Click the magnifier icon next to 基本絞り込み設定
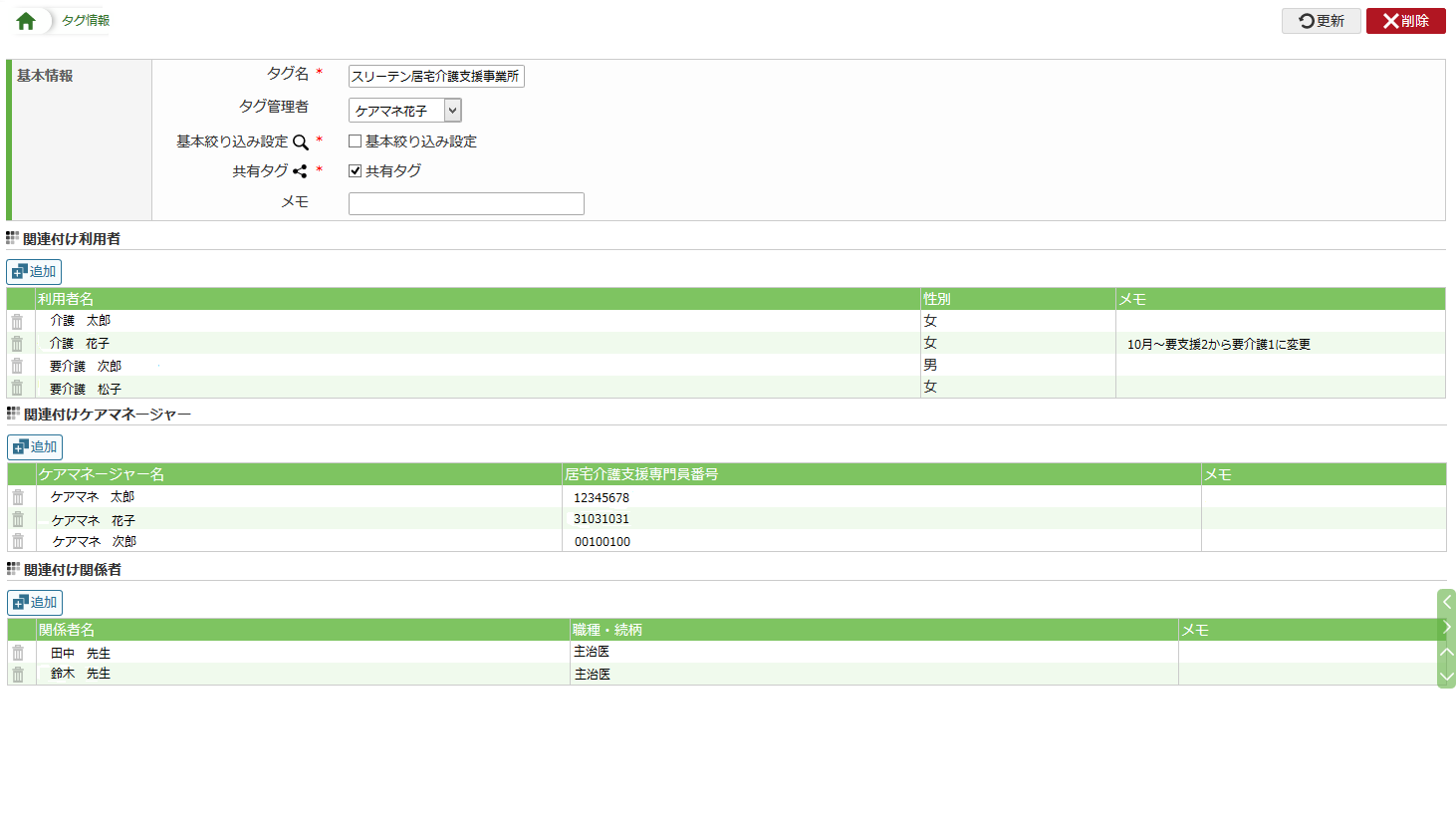 tap(300, 142)
